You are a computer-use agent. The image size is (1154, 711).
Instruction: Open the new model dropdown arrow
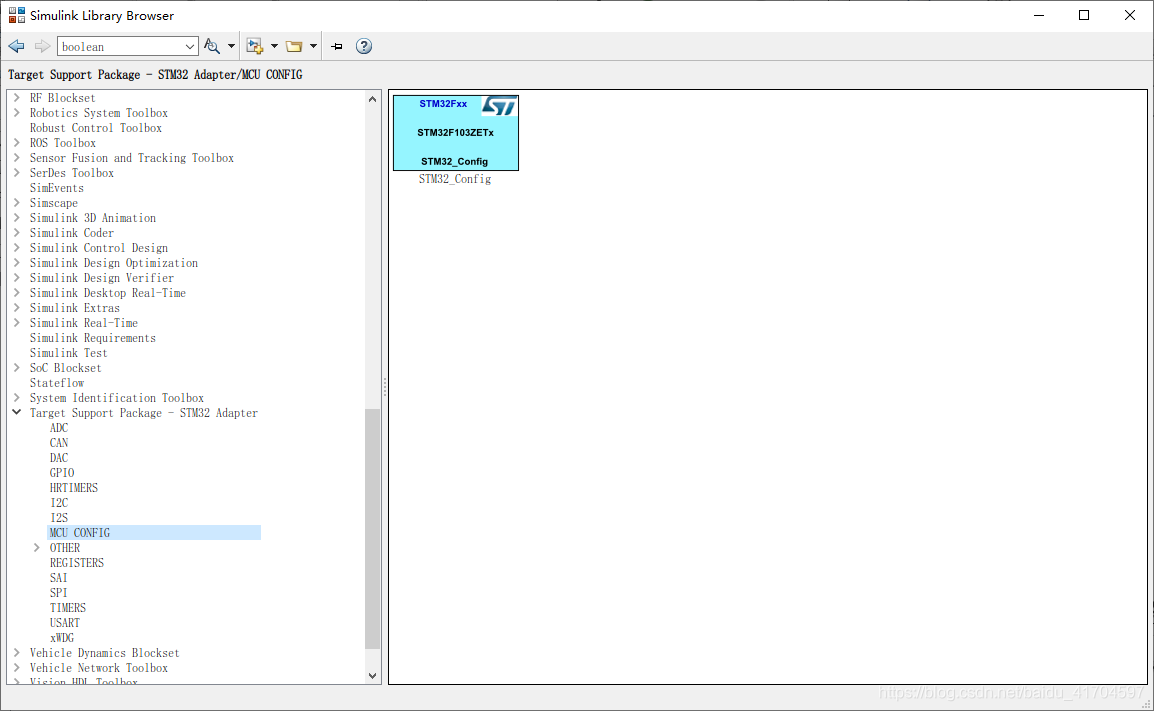tap(274, 46)
